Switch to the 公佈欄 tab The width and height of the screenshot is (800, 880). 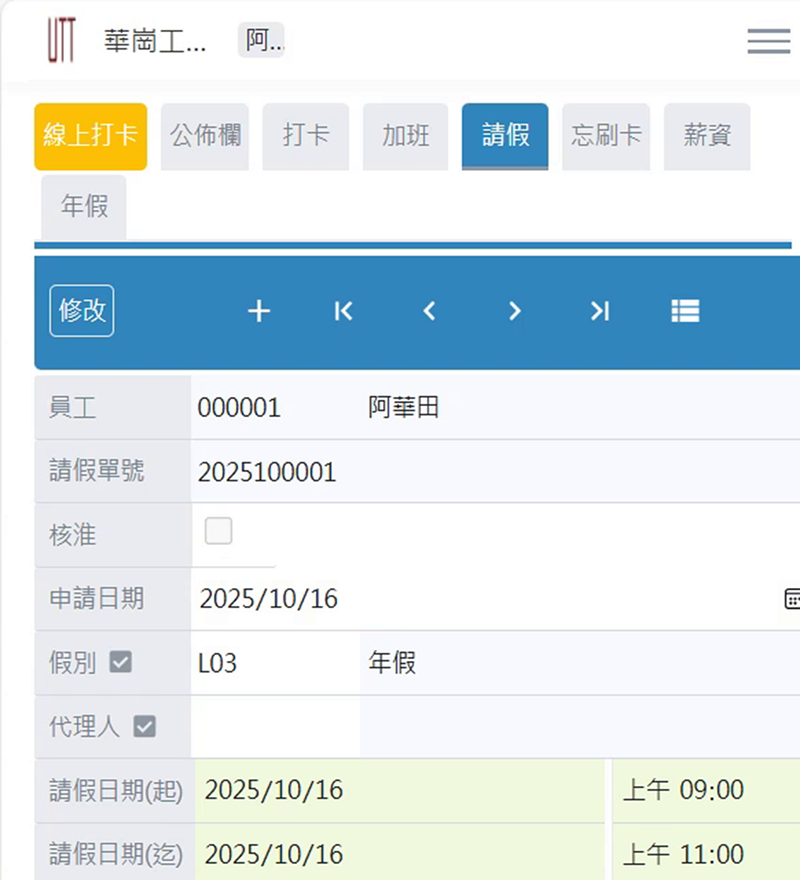tap(205, 136)
